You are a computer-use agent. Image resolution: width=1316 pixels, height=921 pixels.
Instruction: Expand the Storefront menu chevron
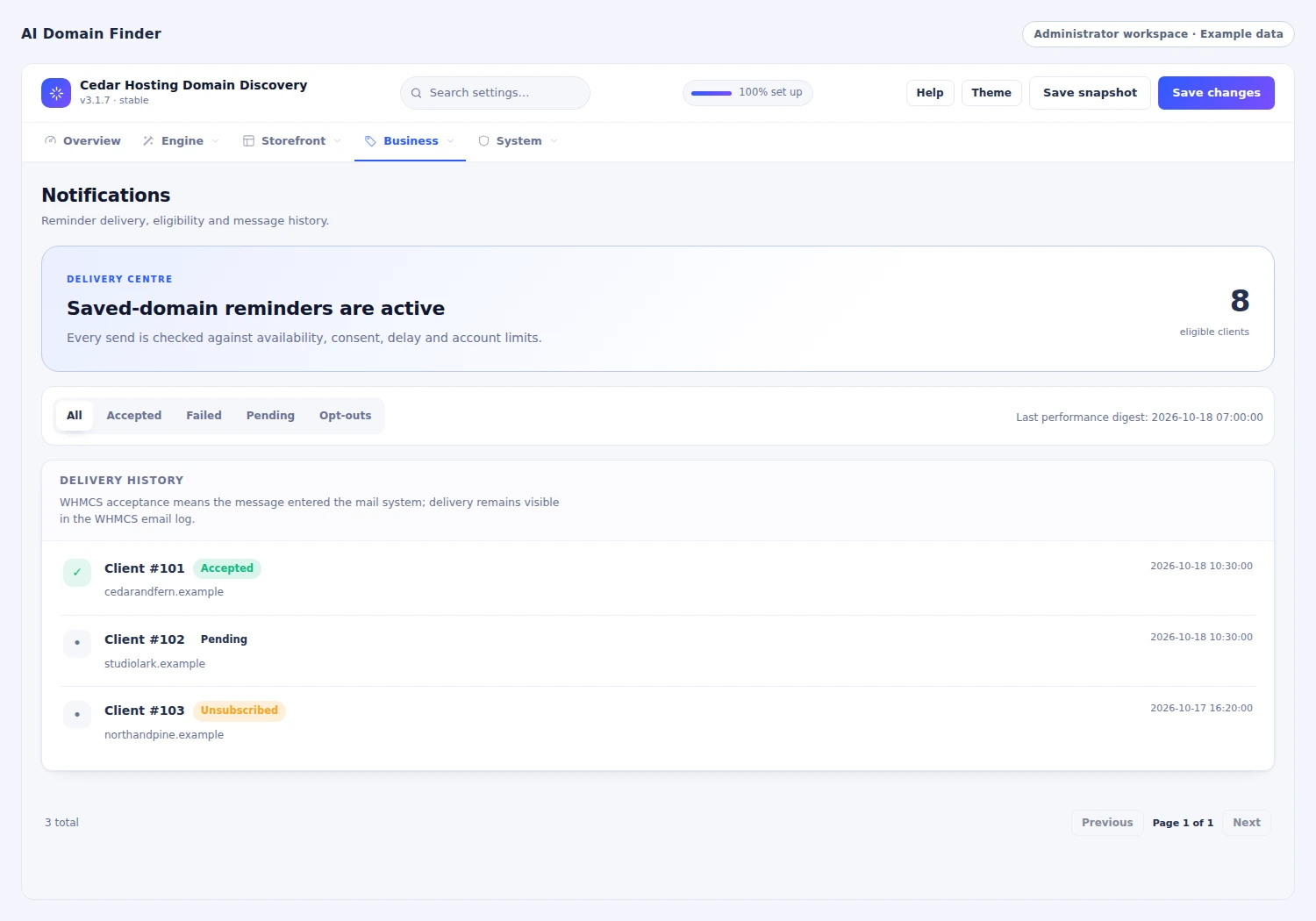click(x=338, y=141)
